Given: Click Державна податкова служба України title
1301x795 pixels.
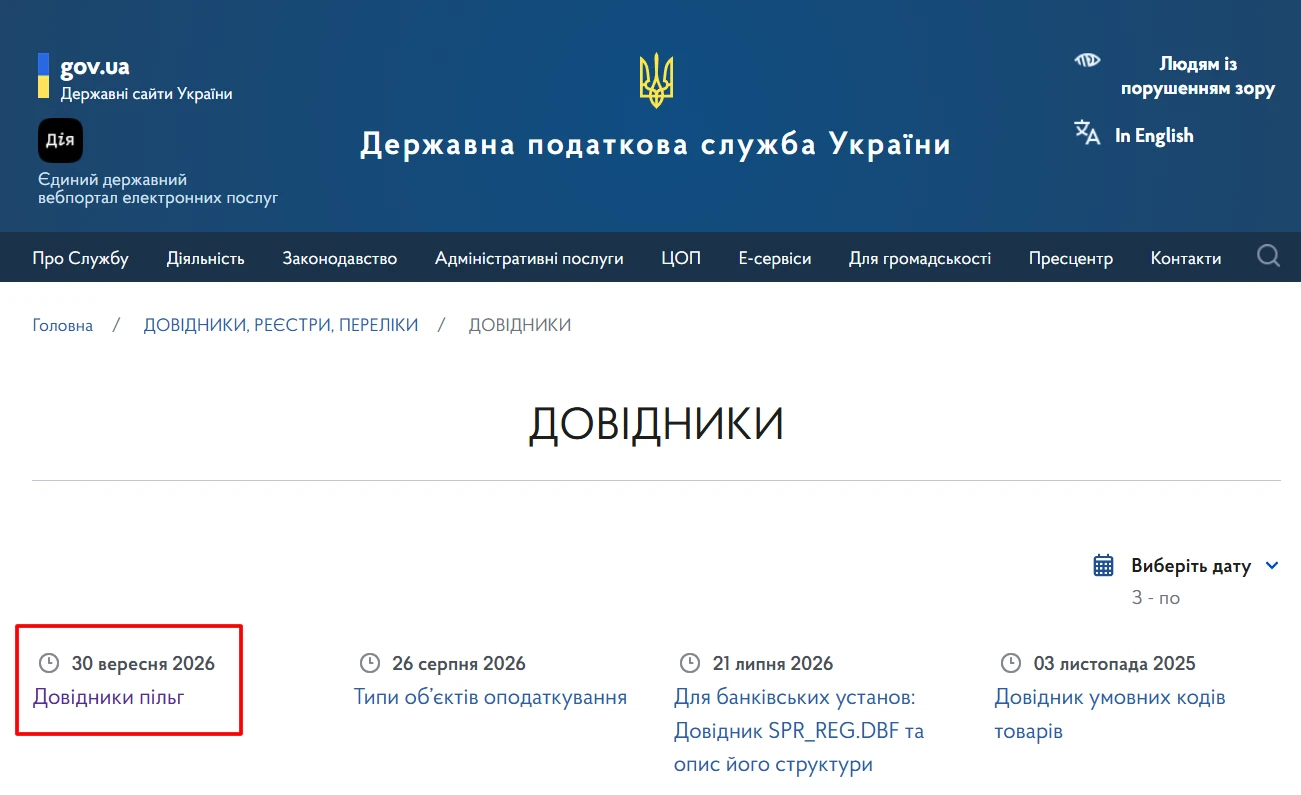Looking at the screenshot, I should click(656, 145).
